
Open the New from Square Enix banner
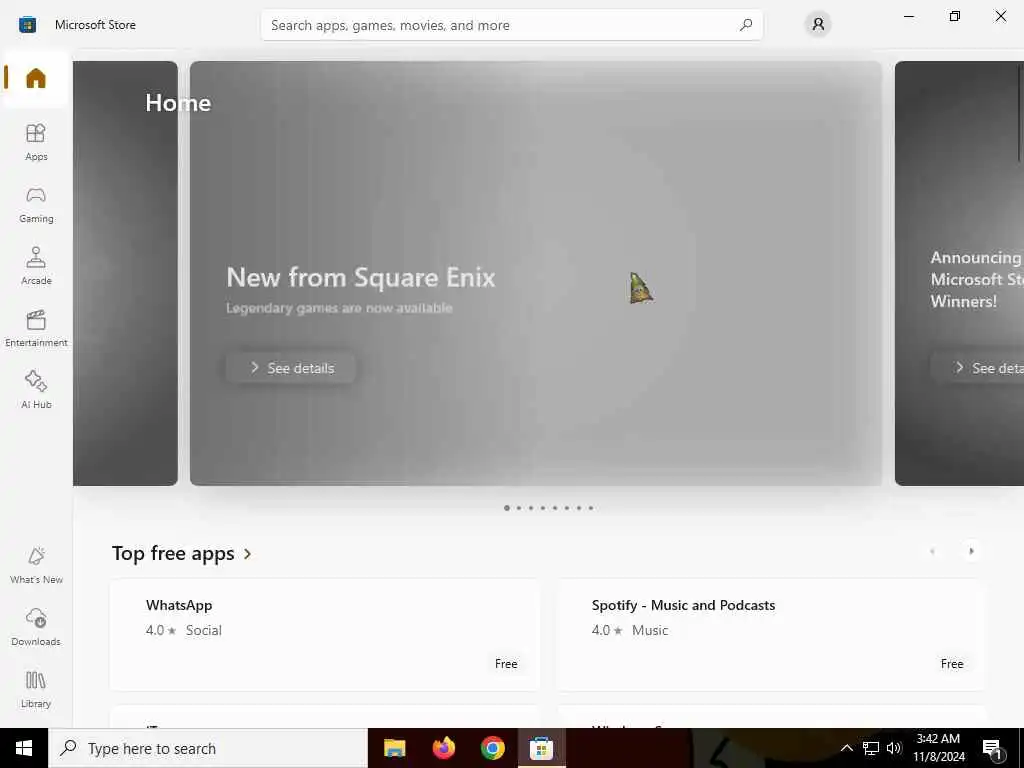pyautogui.click(x=536, y=273)
